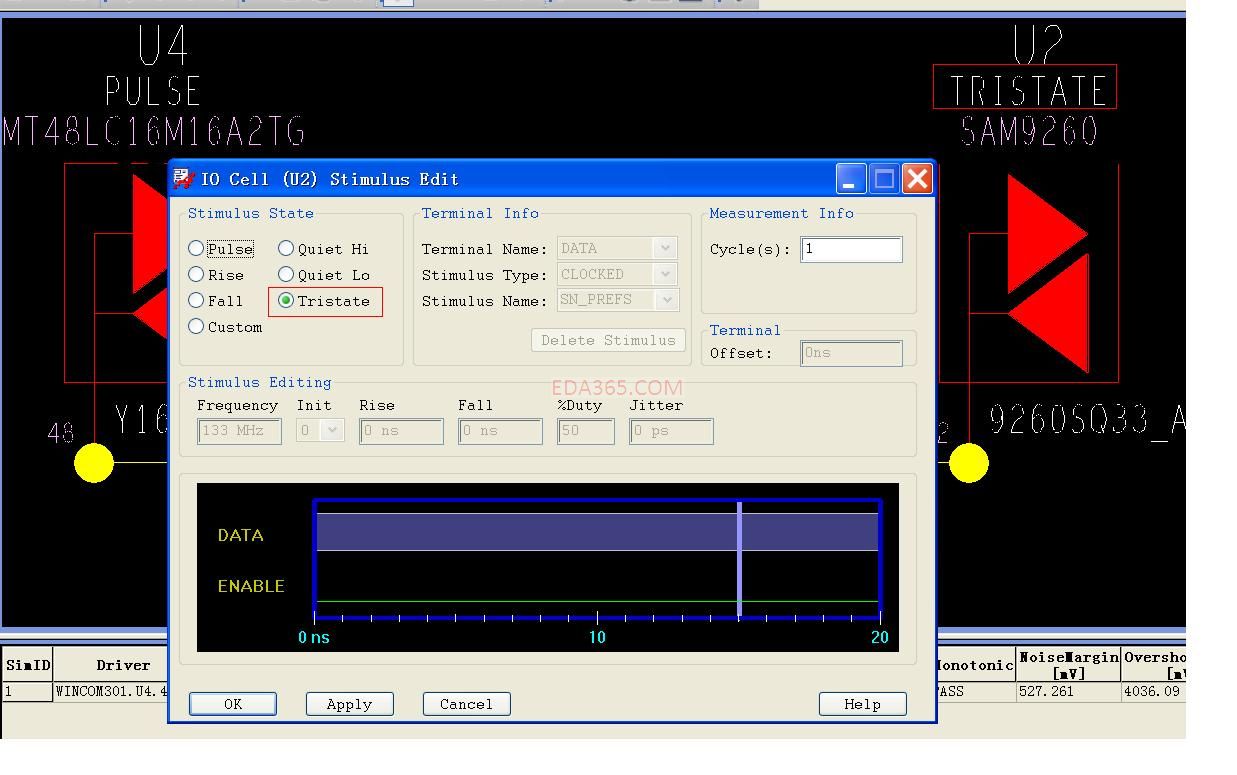Screen dimensions: 1237x775
Task: Choose the Quiet Hi radio option
Action: coord(287,249)
